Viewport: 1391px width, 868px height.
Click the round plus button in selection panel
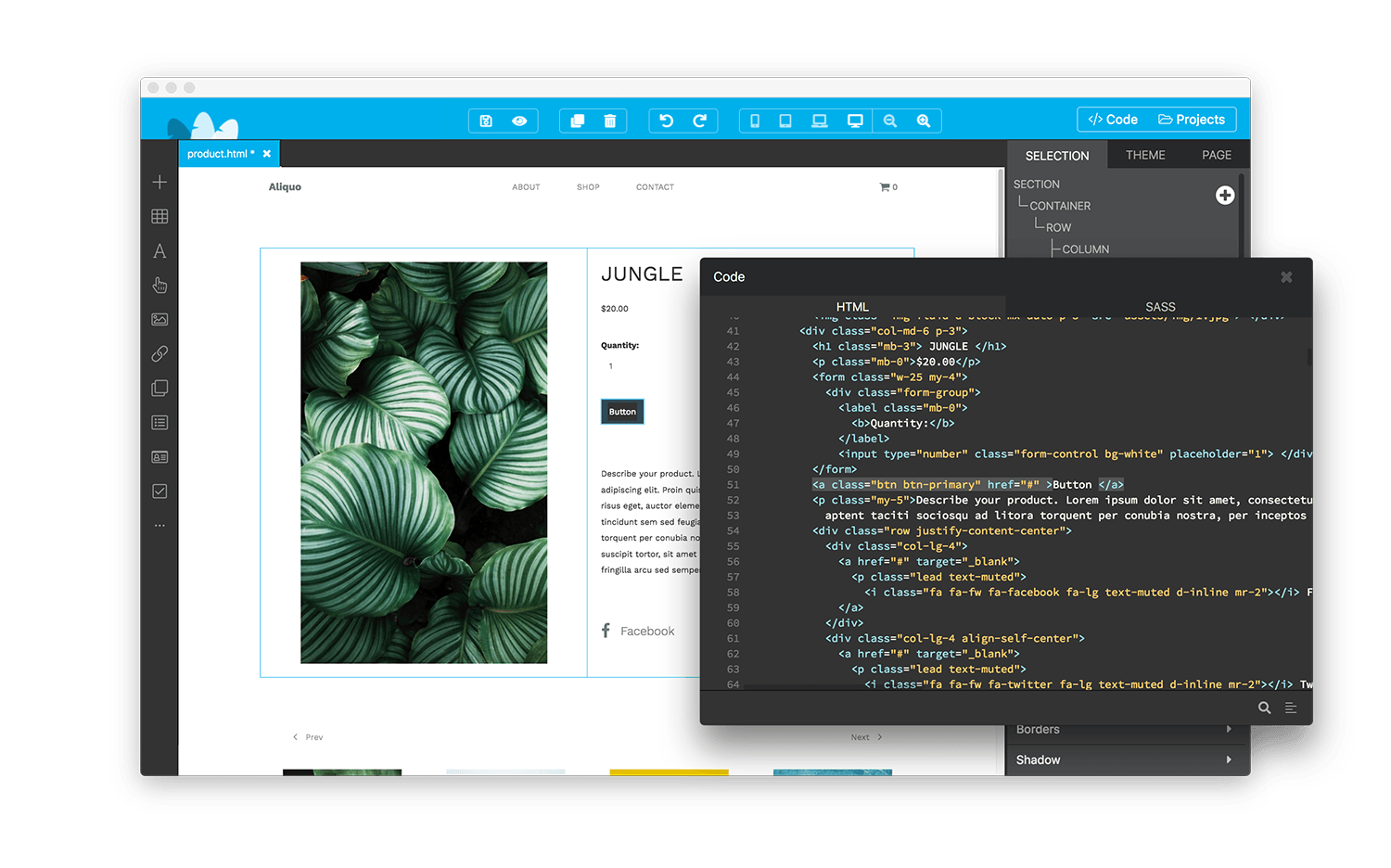[x=1225, y=195]
